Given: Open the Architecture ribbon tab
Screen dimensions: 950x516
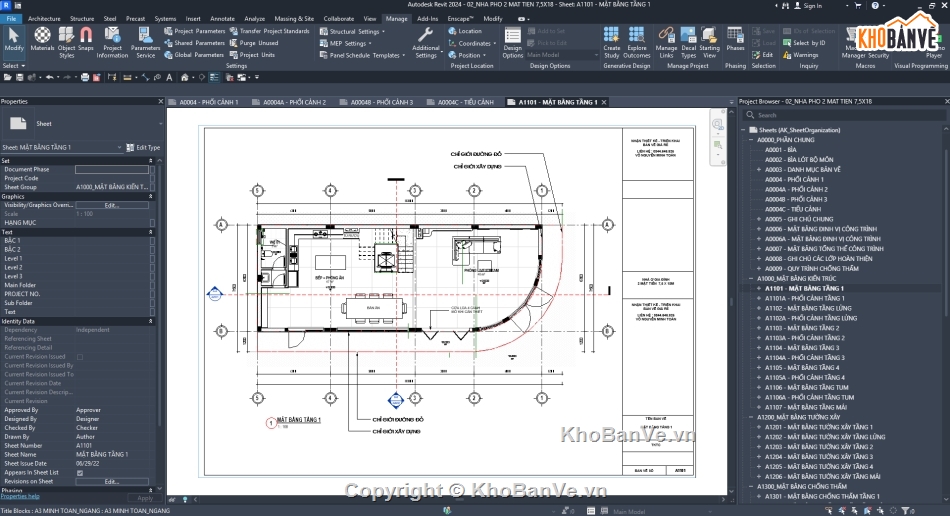Looking at the screenshot, I should point(44,19).
